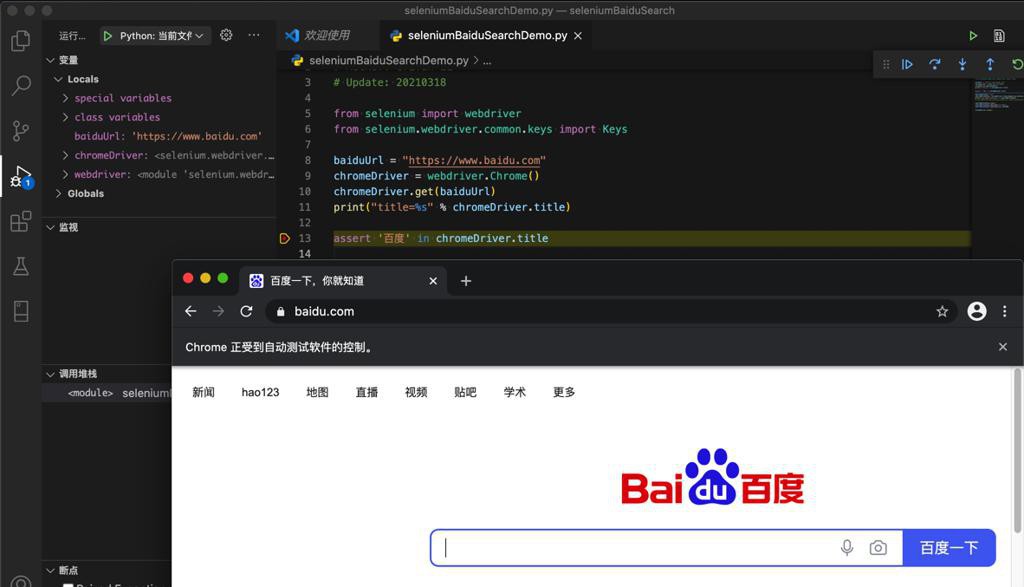The width and height of the screenshot is (1024, 587).
Task: Collapse the 调用堆栈 call stack section
Action: coord(50,374)
